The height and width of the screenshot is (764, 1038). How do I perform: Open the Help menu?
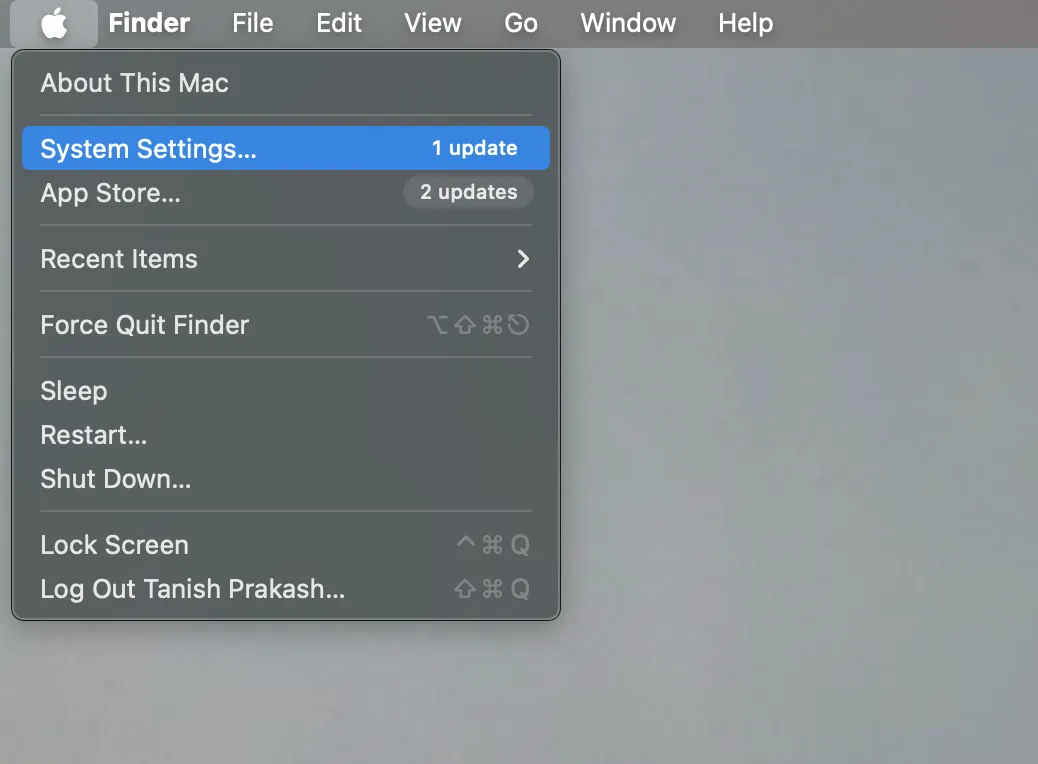tap(745, 23)
